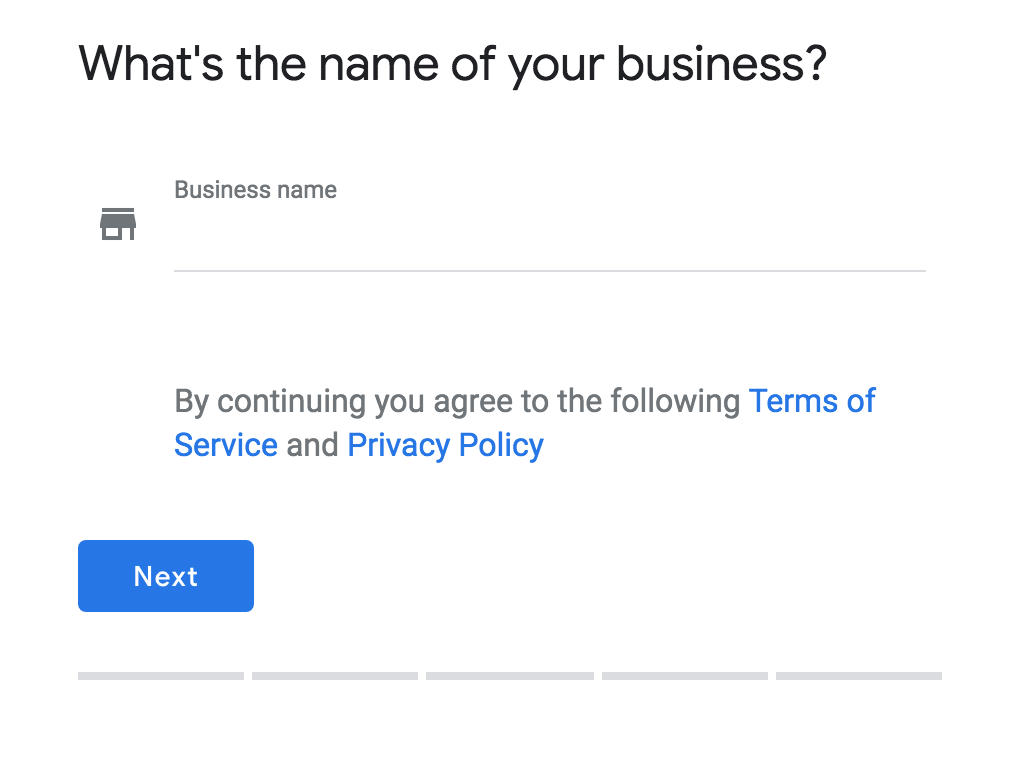Click the underline of the Business name field
Viewport: 1020px width, 758px height.
pos(550,271)
